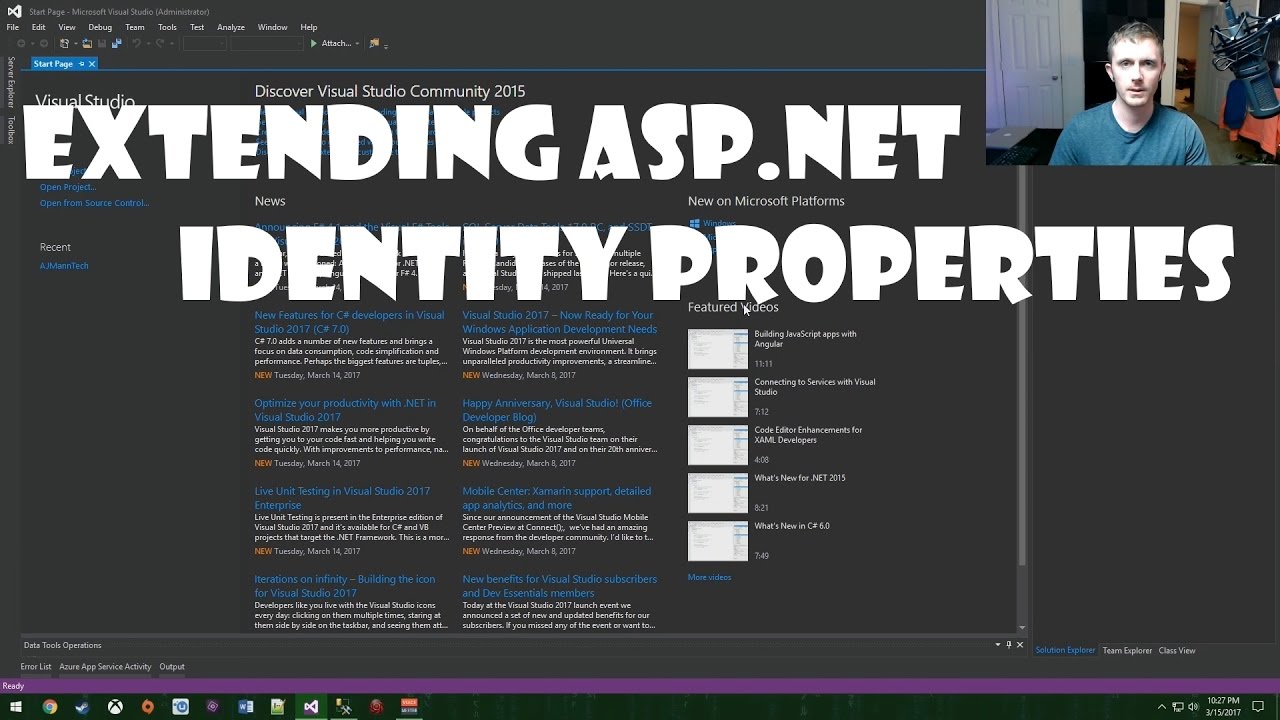Open the Edit menu
Screen dimensions: 1280x720
38,27
